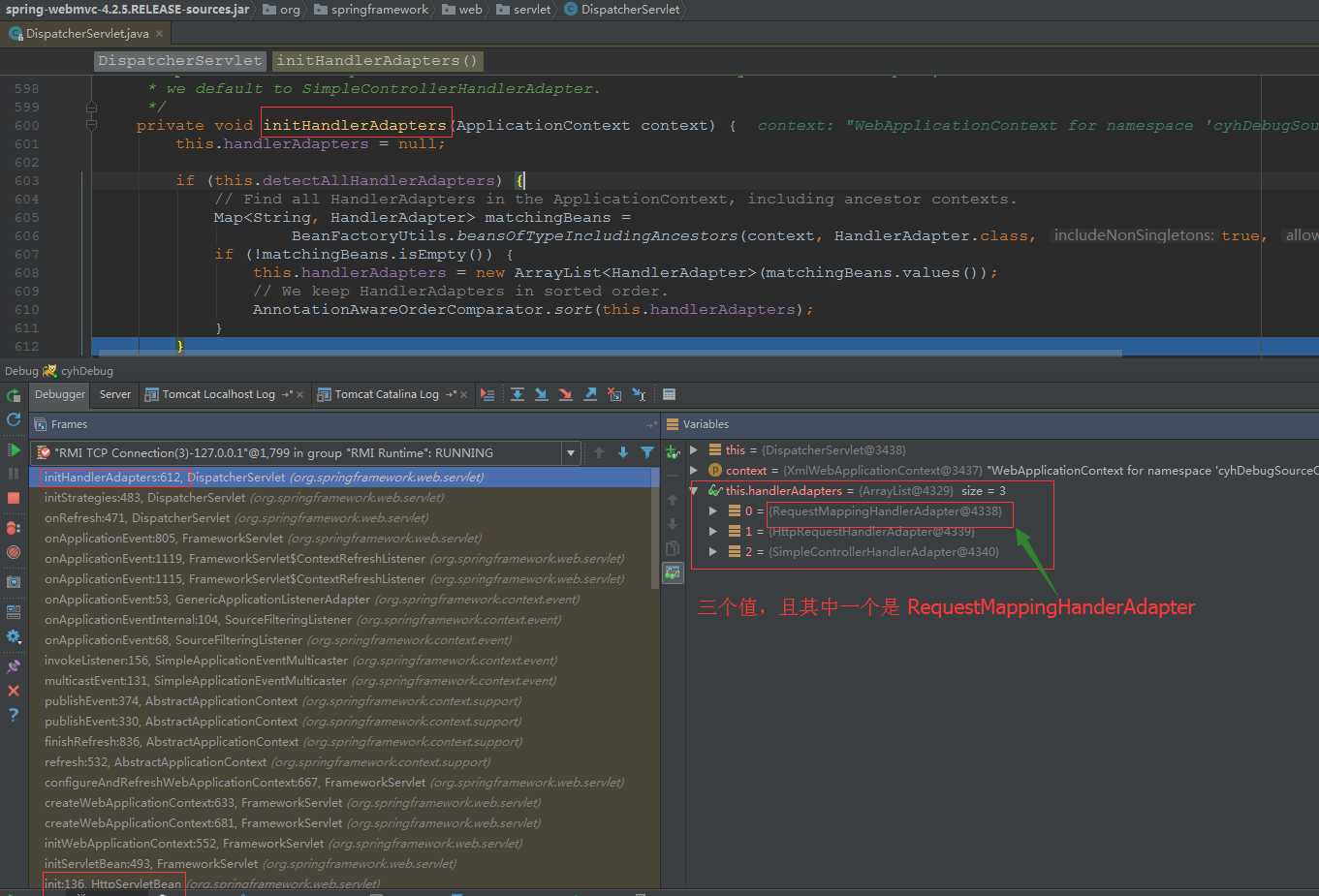Click the Update application refresh icon
Screen dimensions: 1319x896
(14, 419)
